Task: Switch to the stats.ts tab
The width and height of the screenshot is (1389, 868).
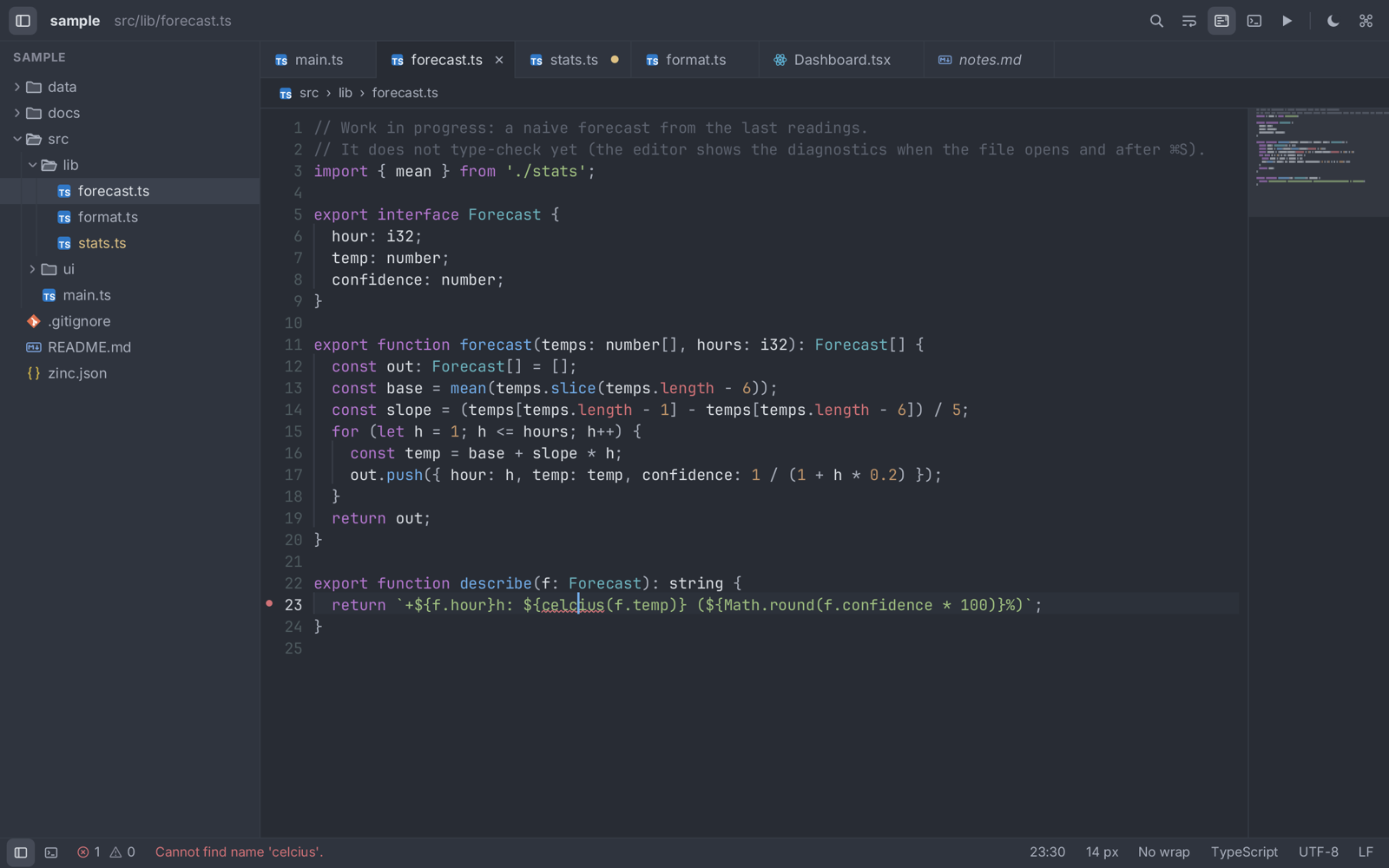Action: point(573,60)
